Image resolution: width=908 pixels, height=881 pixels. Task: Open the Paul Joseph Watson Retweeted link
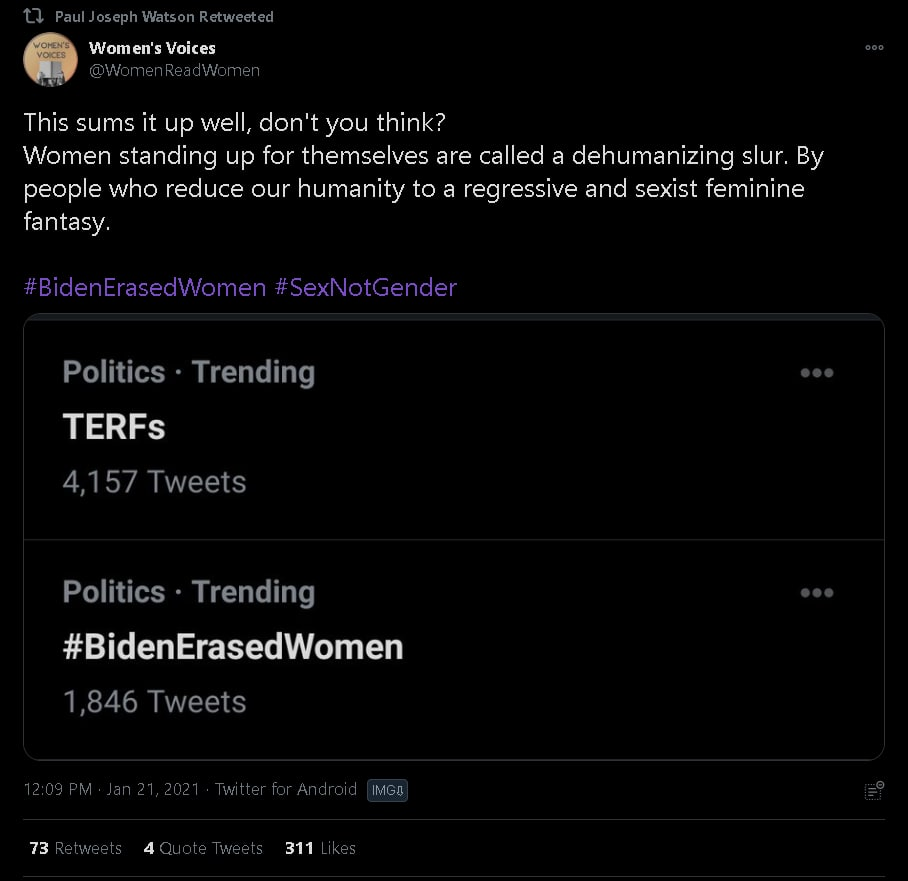click(164, 17)
